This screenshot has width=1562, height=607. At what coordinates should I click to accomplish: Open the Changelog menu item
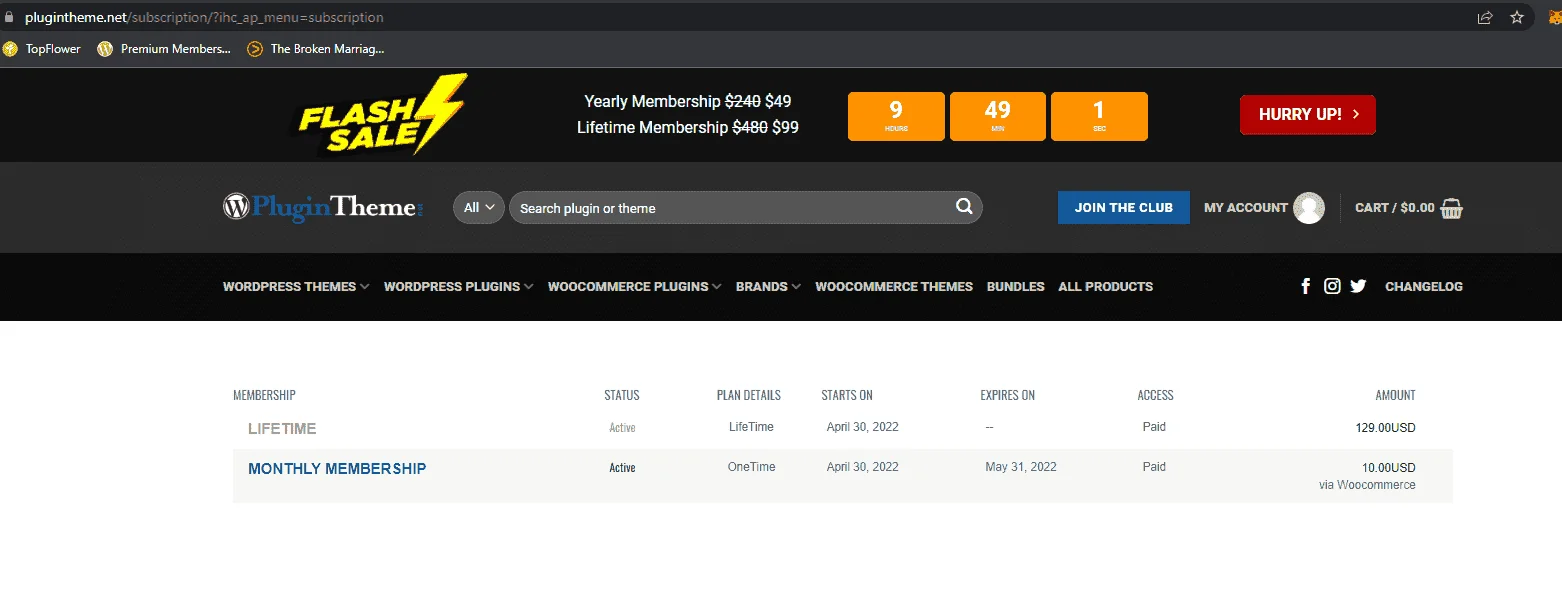coord(1424,287)
